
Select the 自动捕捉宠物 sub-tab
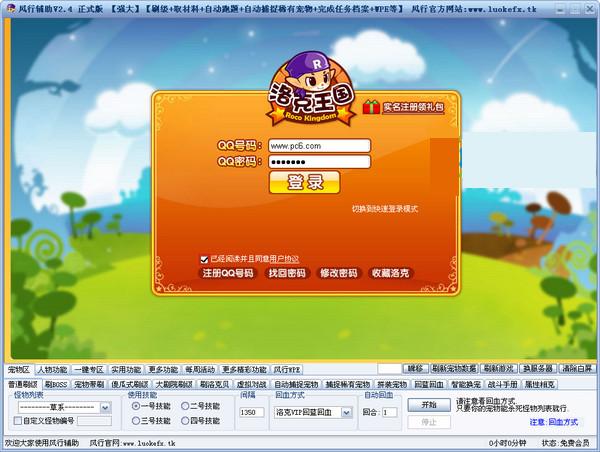click(x=296, y=385)
